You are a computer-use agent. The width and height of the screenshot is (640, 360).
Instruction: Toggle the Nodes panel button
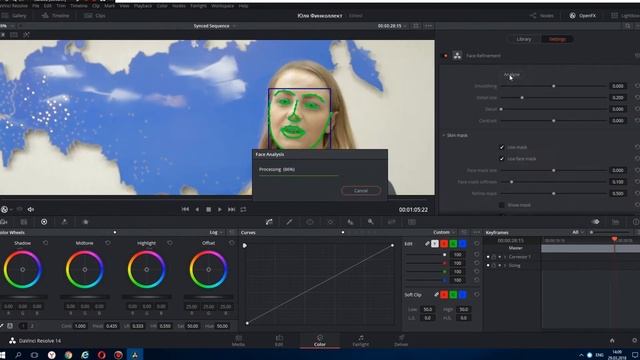542,16
